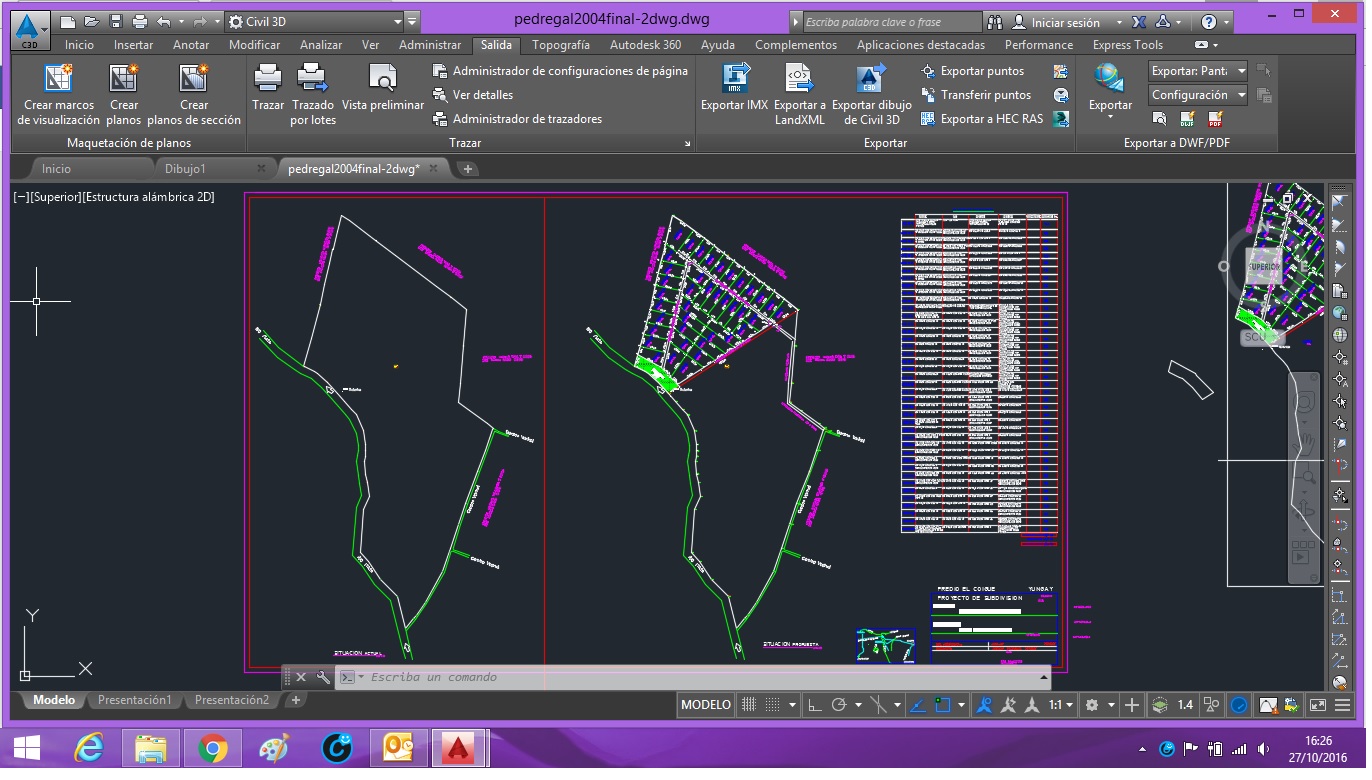Click Crear marcos de visualización
This screenshot has width=1372, height=780.
[x=59, y=95]
